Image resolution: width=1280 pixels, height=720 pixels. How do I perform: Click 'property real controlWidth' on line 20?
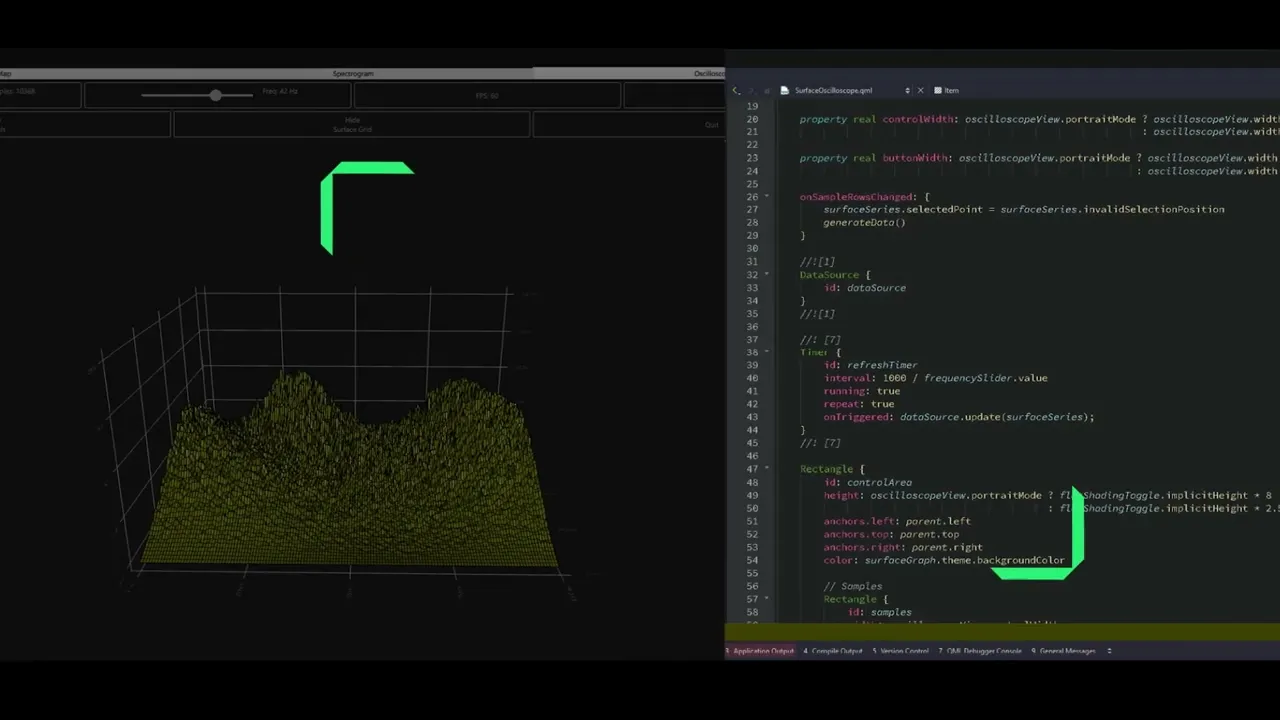click(877, 119)
